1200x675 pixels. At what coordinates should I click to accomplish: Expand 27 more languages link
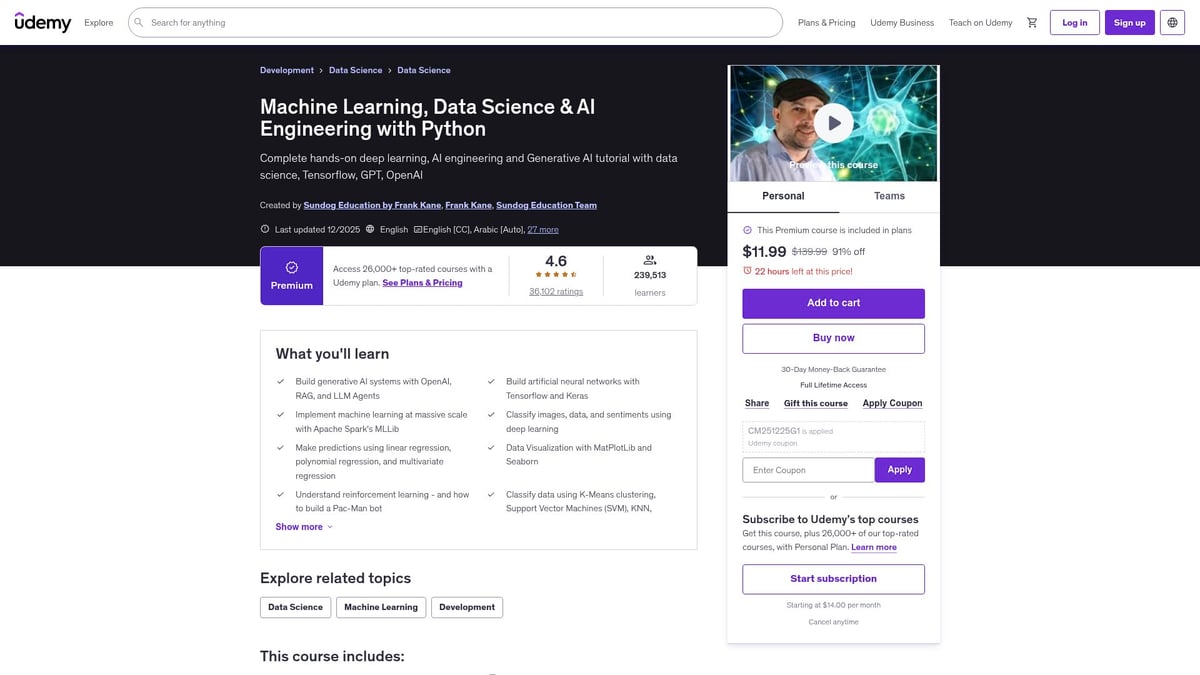pyautogui.click(x=543, y=229)
